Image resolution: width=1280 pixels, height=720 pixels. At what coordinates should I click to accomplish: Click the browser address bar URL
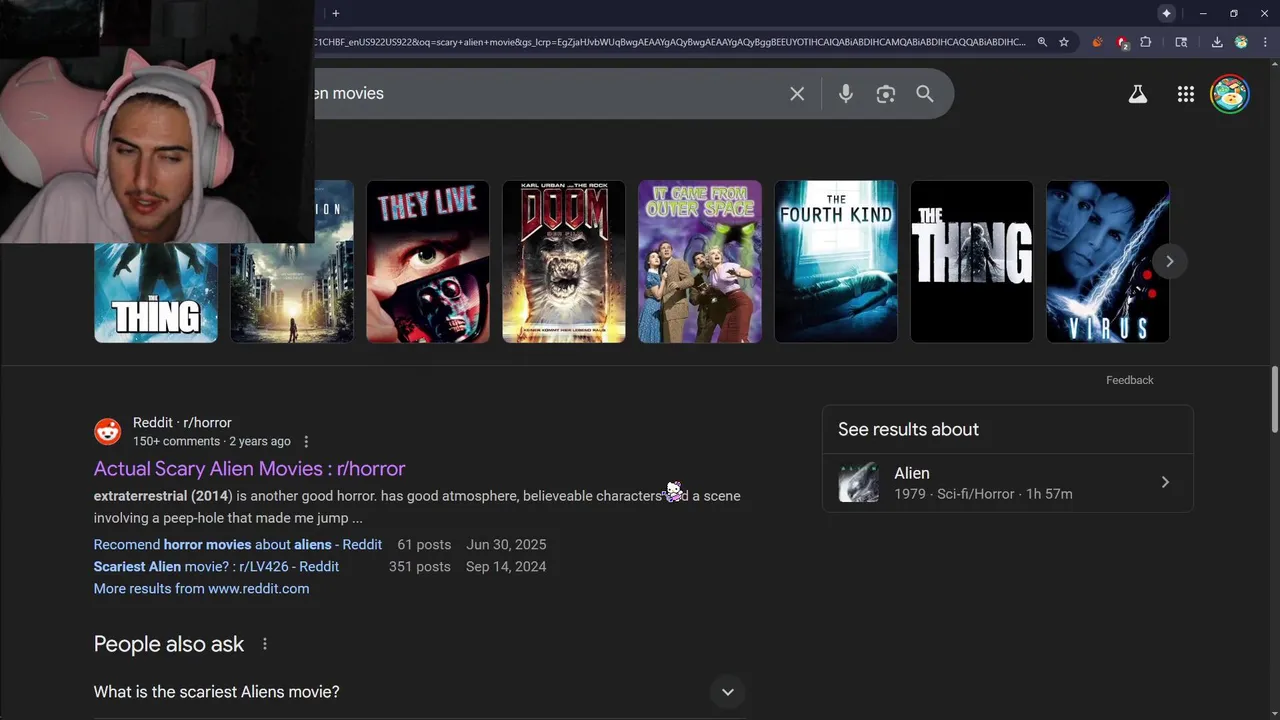coord(670,42)
